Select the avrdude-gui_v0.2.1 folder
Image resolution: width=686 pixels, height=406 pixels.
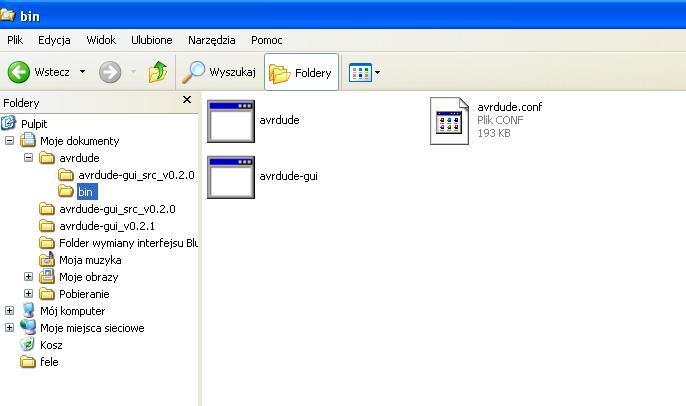point(107,226)
